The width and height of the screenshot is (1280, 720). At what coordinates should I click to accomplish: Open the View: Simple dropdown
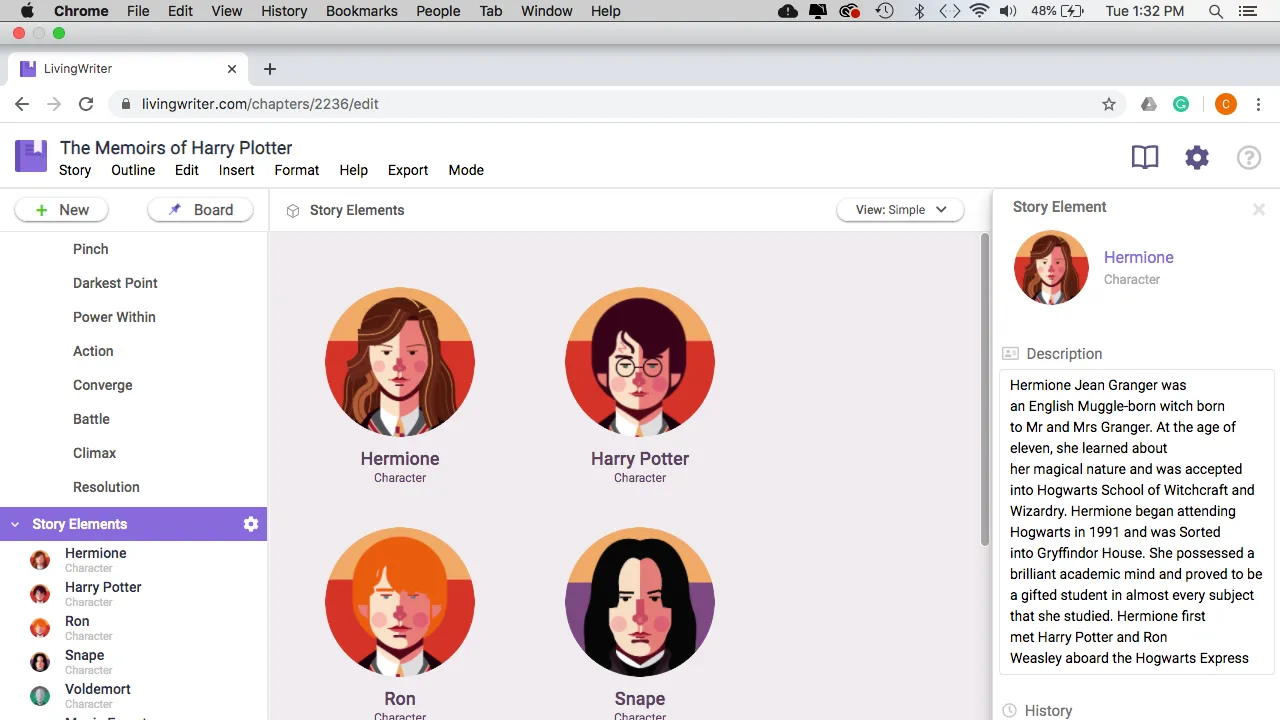click(x=900, y=210)
